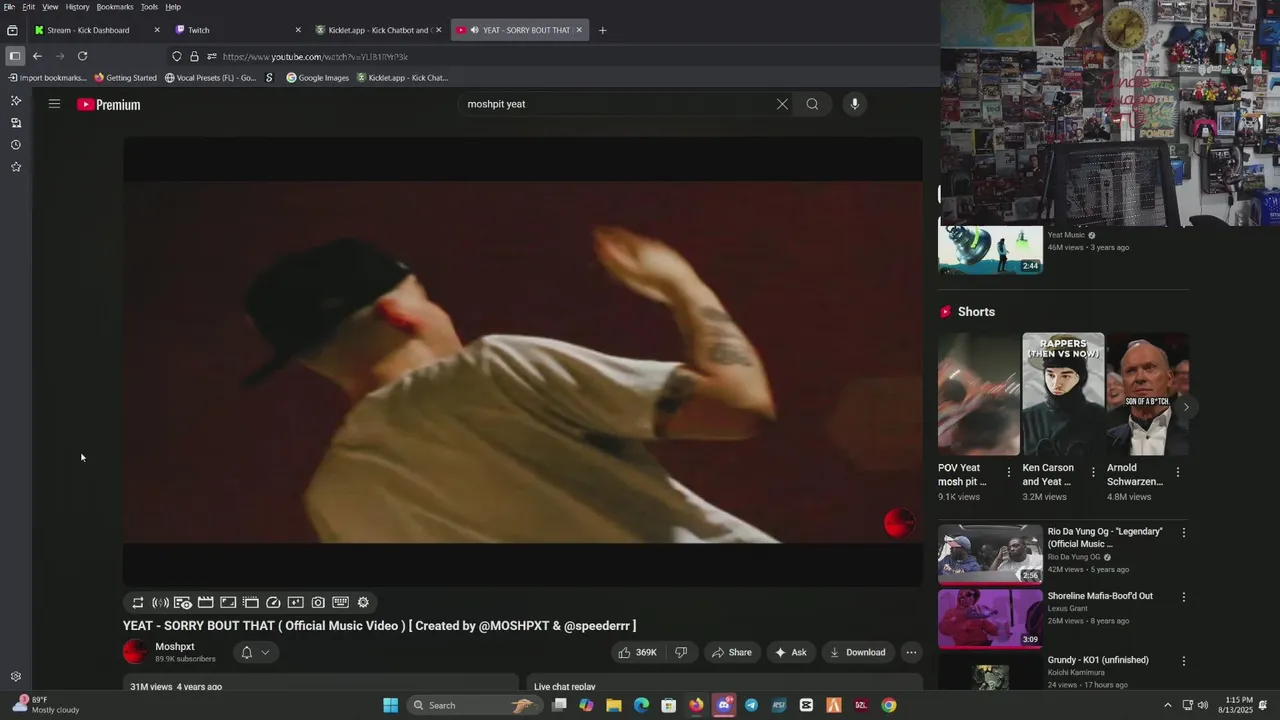Go to the YouTube Premium home logo

pos(109,104)
